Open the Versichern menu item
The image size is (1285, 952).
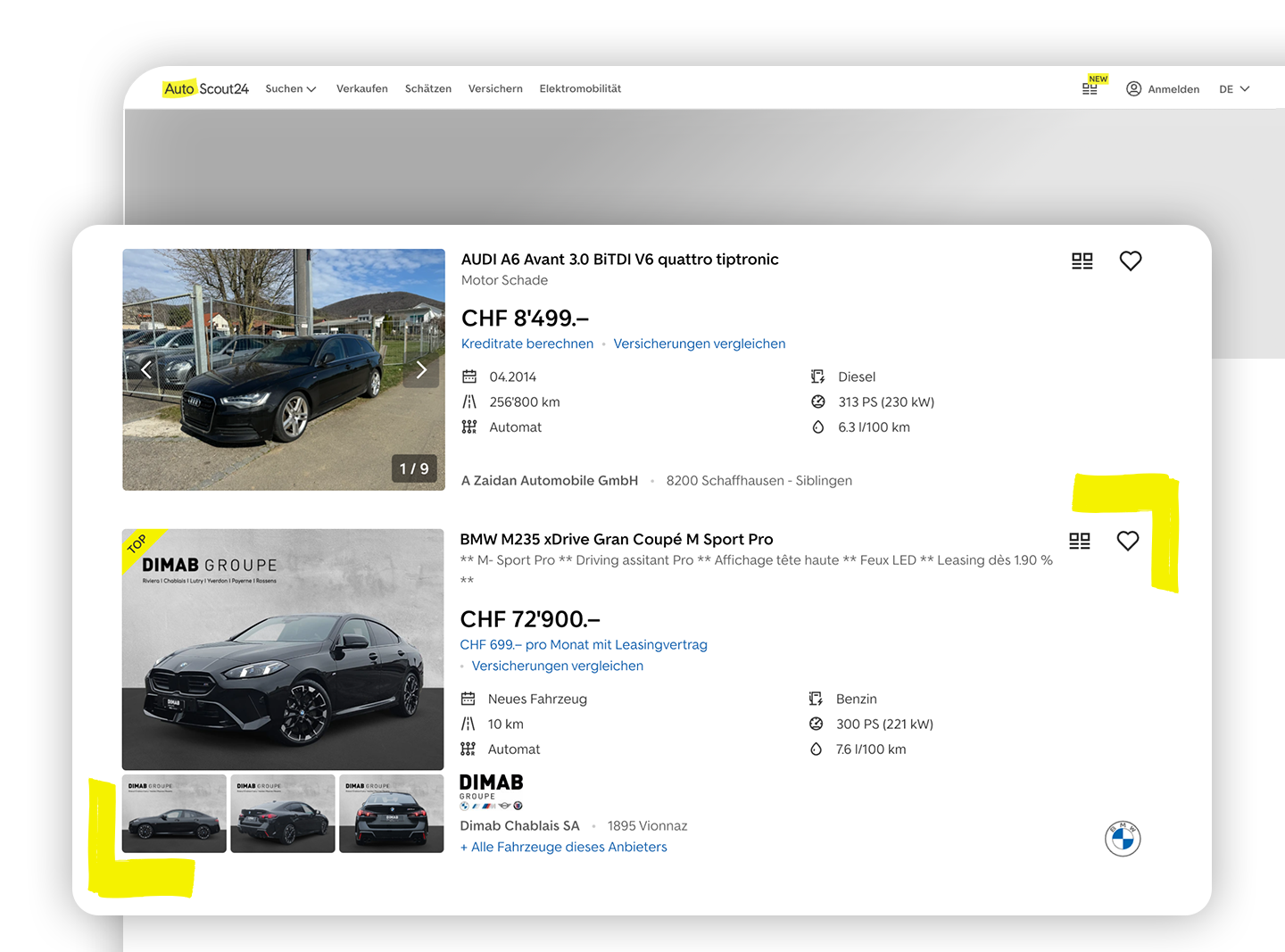coord(495,88)
